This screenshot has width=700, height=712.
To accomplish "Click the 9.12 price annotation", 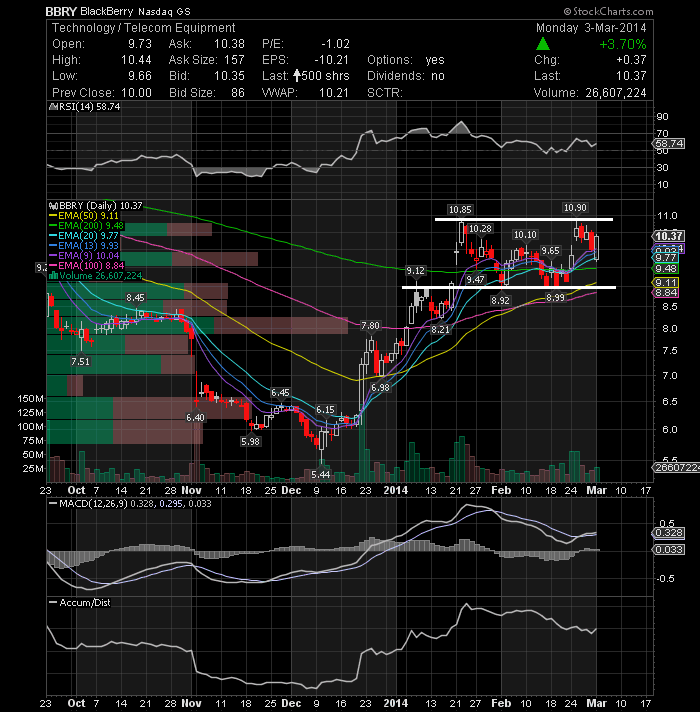I will click(x=415, y=271).
